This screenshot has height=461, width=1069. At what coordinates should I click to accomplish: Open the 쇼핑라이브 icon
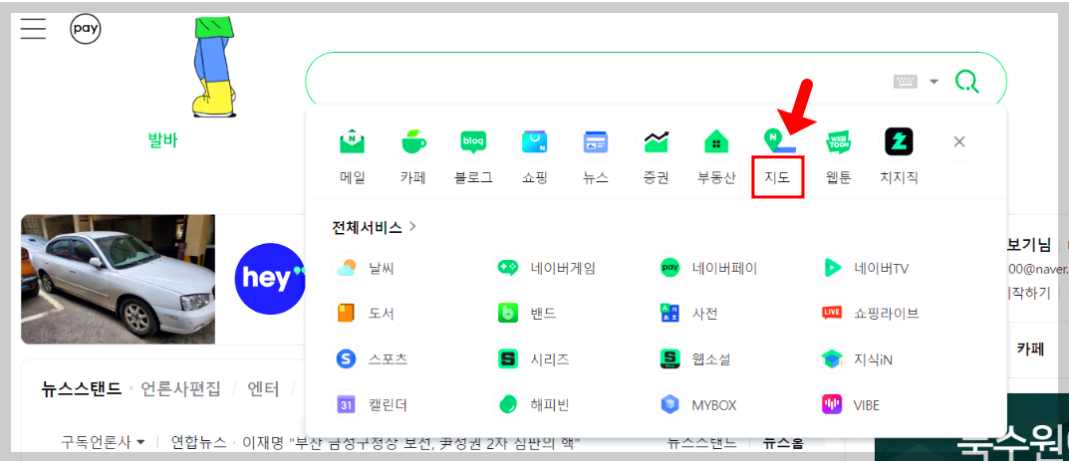pyautogui.click(x=831, y=313)
